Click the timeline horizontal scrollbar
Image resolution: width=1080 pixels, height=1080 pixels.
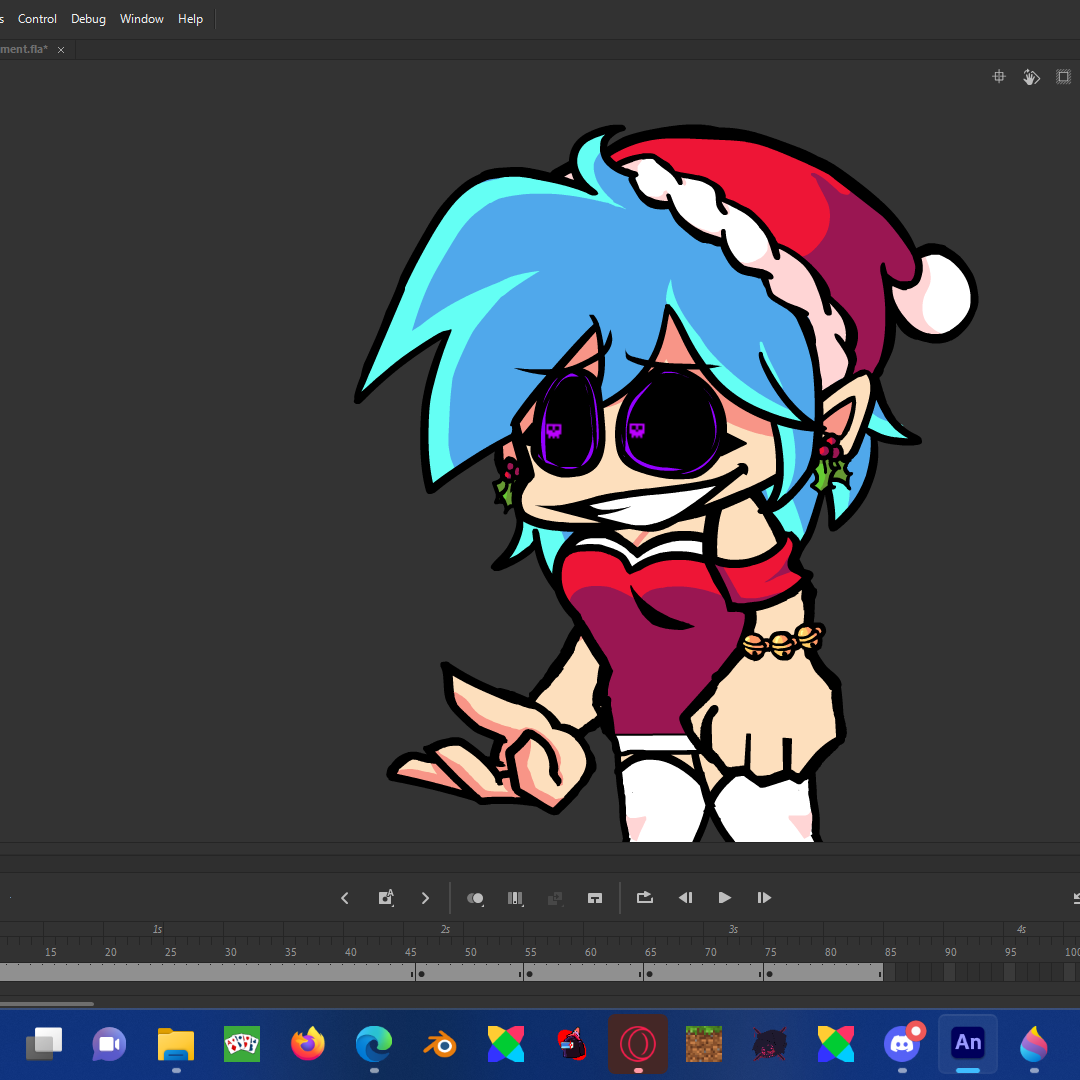(46, 1004)
